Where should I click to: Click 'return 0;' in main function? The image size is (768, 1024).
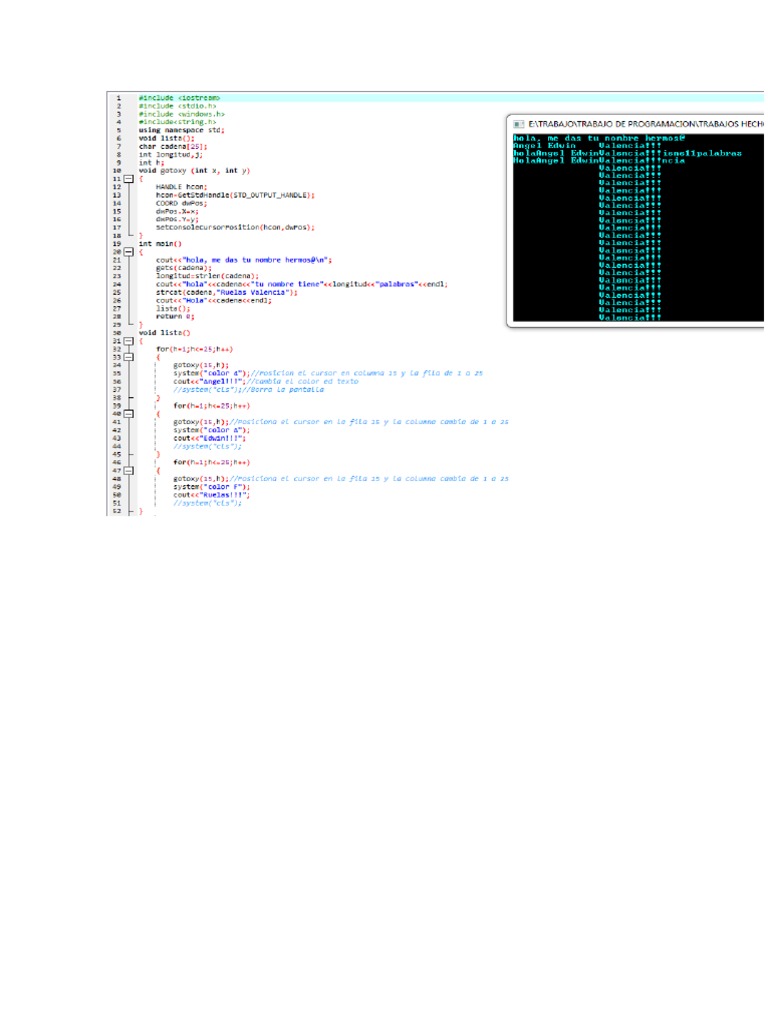(175, 316)
